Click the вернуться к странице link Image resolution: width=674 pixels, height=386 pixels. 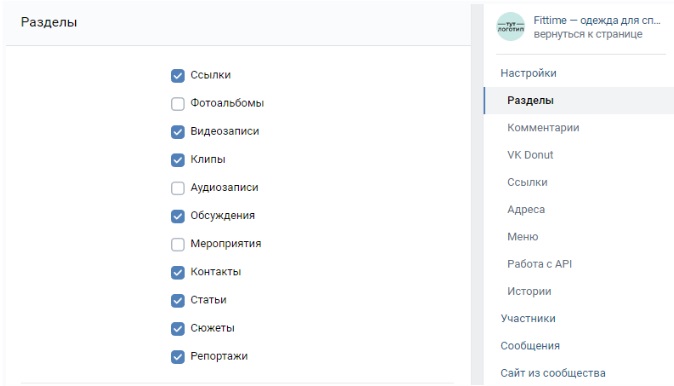pyautogui.click(x=588, y=34)
